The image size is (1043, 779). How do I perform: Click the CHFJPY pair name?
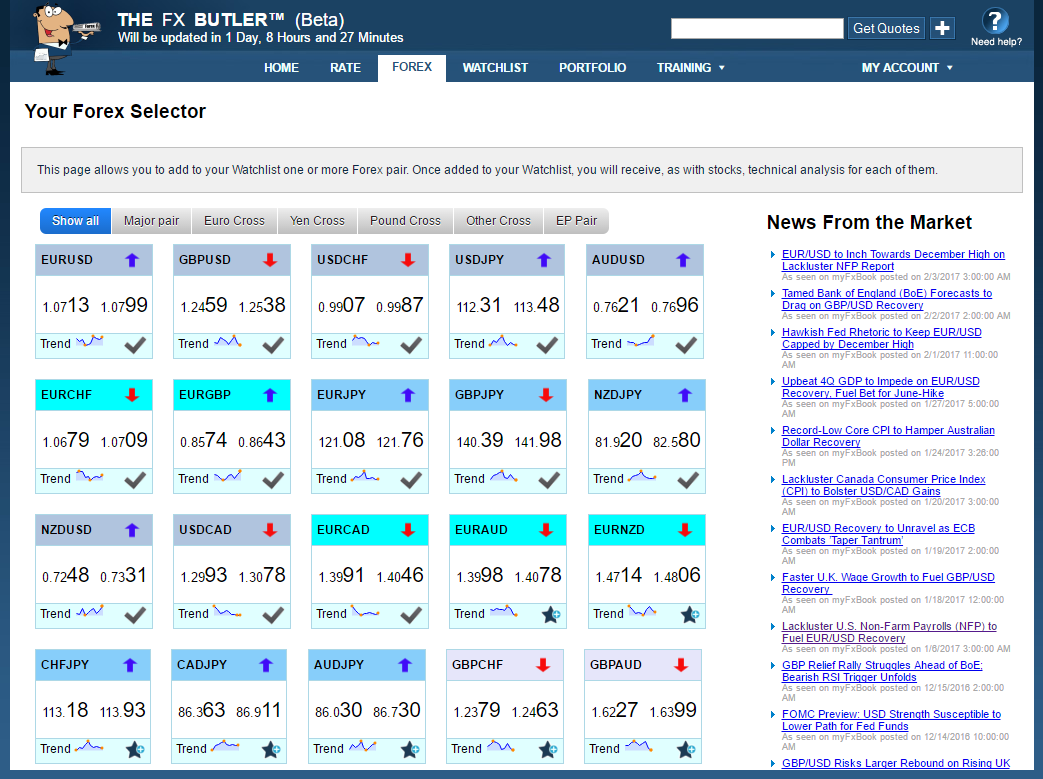pyautogui.click(x=67, y=665)
